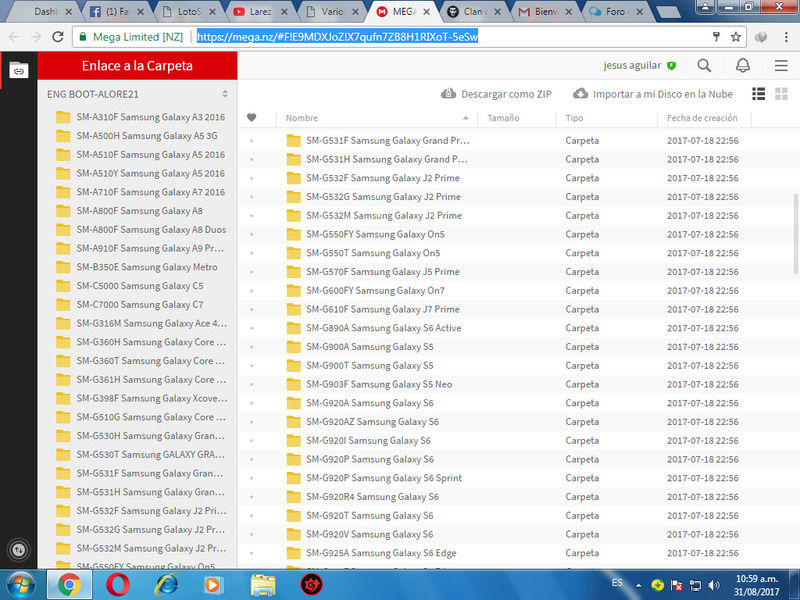
Task: Click favourite dot for SM-G550T Galaxy On5 row
Action: click(x=252, y=253)
